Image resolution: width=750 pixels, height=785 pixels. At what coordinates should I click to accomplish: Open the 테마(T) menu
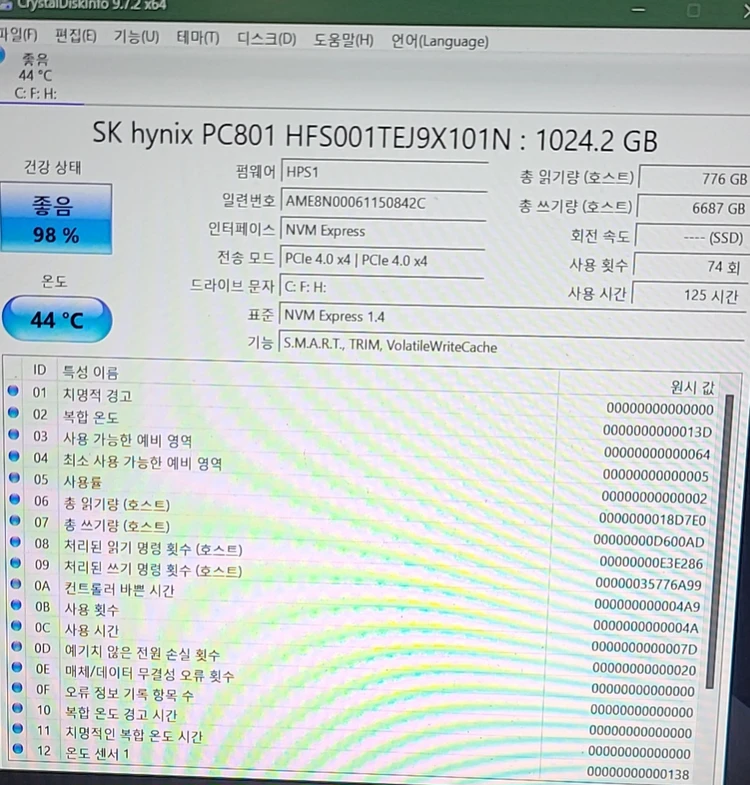tap(198, 38)
